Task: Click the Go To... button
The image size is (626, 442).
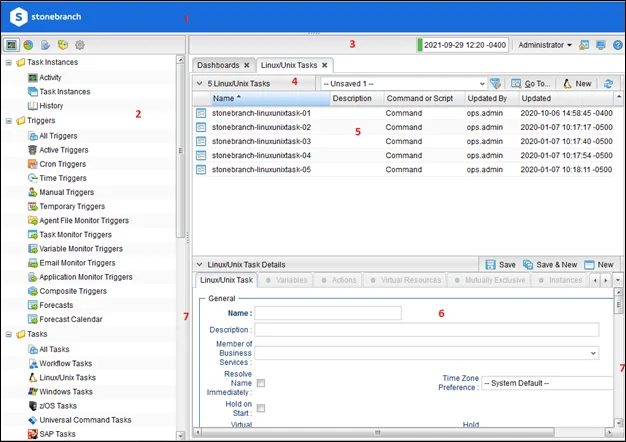Action: [531, 84]
